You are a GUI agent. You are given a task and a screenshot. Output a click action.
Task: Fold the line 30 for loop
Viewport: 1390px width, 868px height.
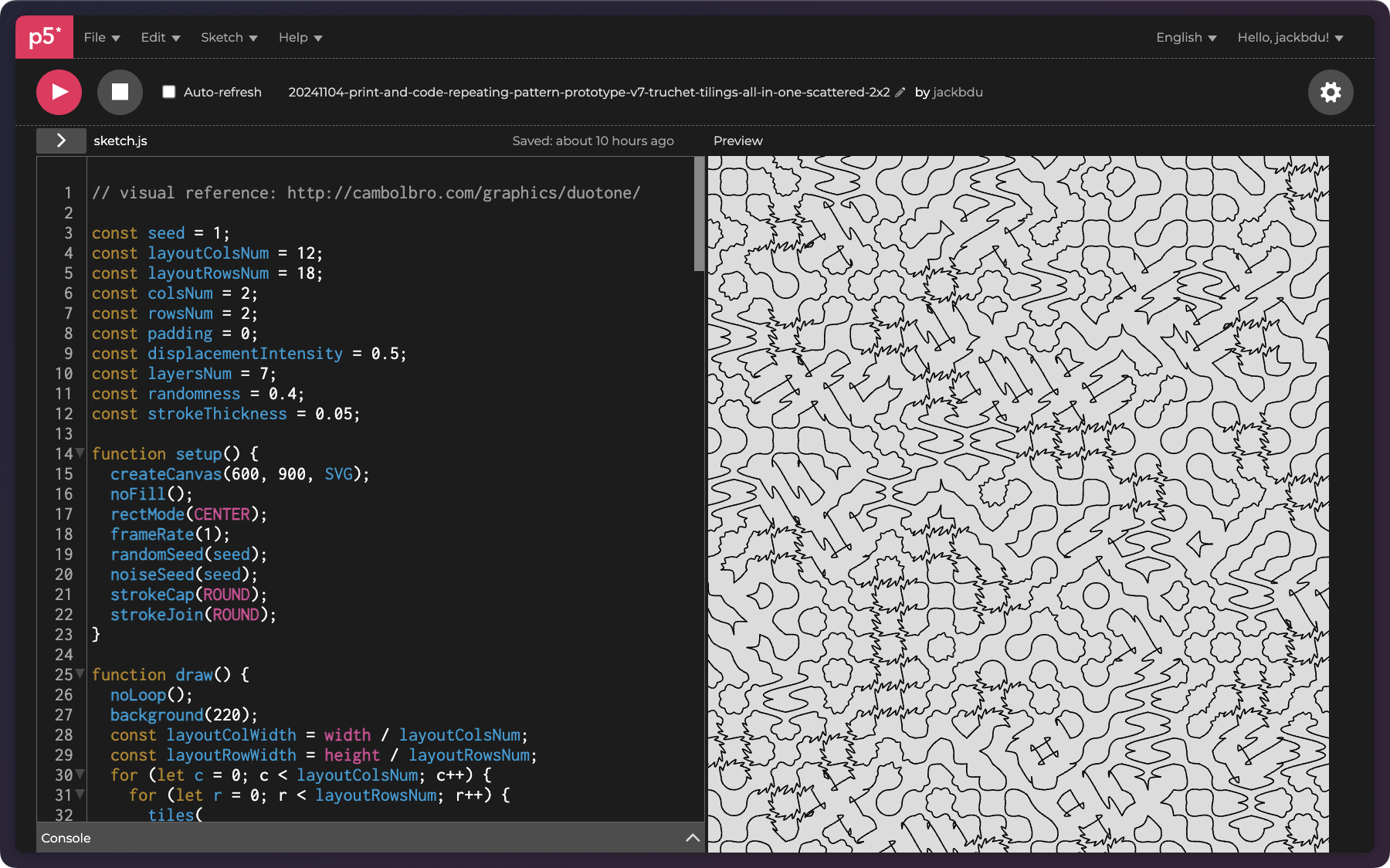point(80,775)
